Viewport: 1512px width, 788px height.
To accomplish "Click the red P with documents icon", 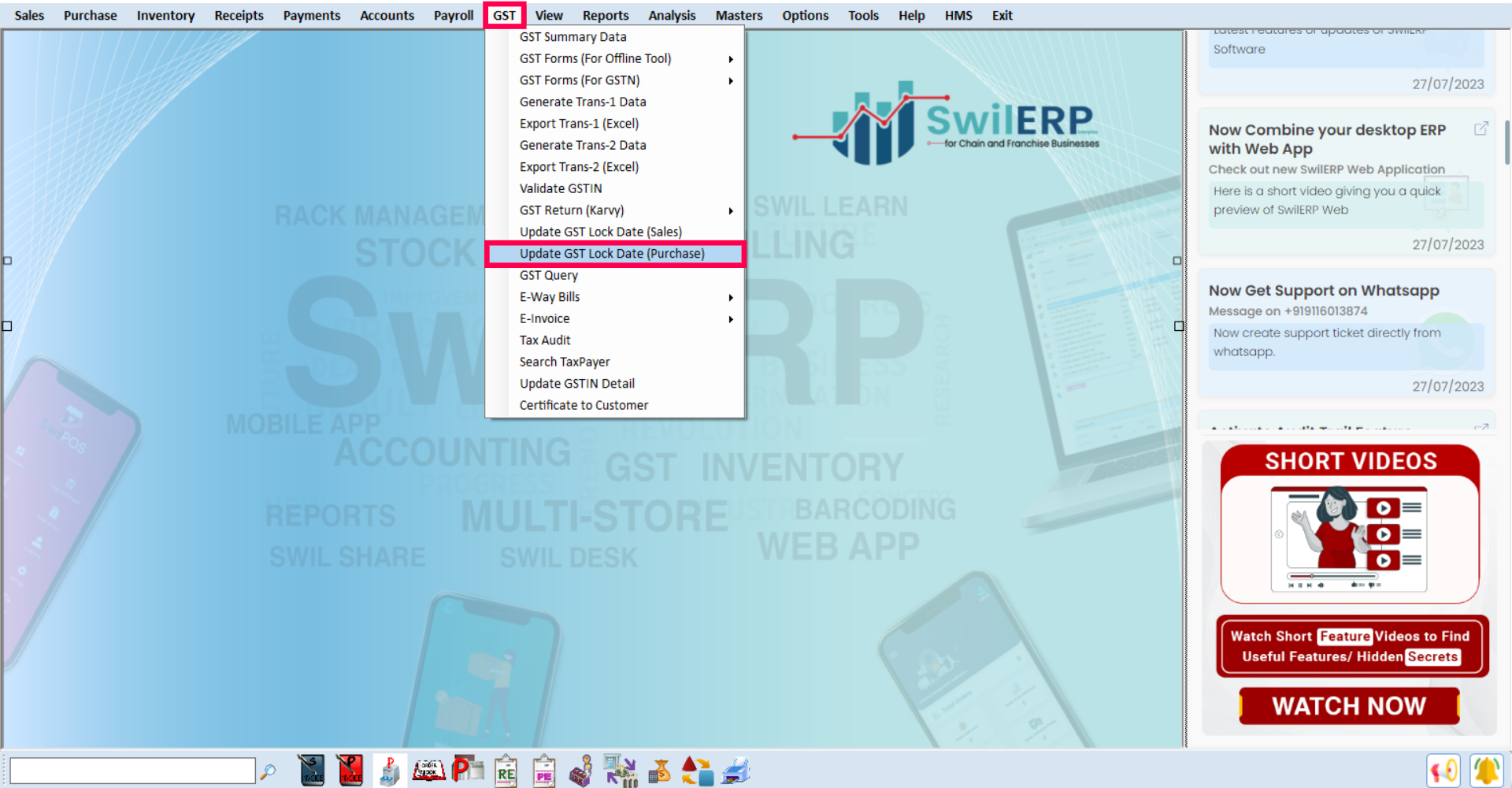I will [x=468, y=770].
